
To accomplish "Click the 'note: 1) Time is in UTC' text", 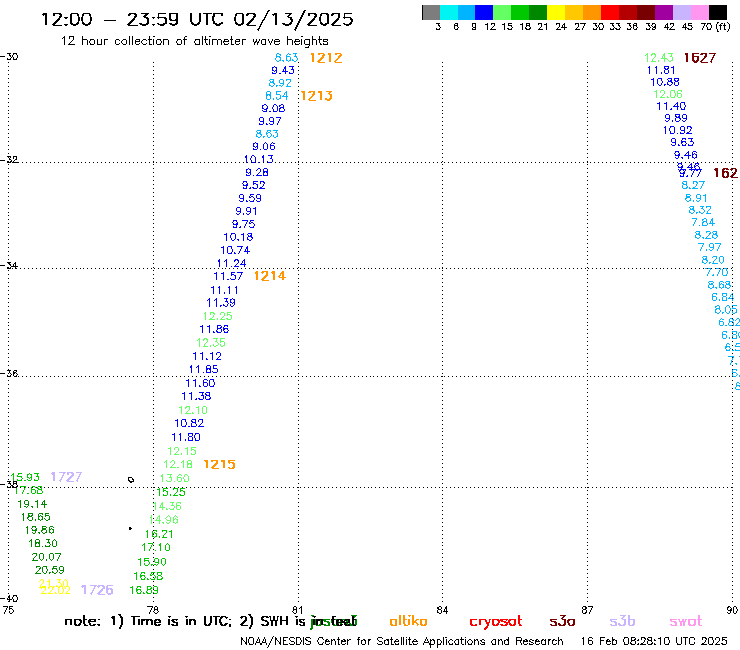I will click(x=148, y=621).
